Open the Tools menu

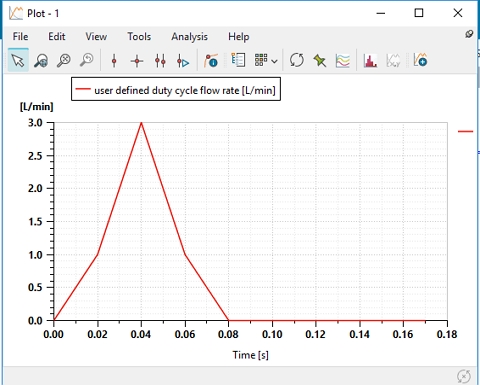139,36
